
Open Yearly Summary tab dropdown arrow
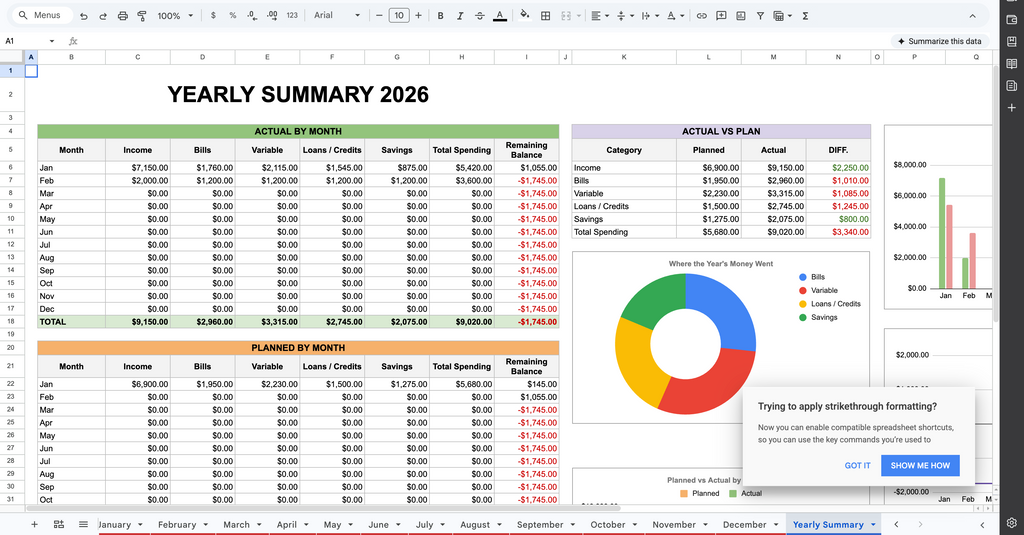[x=873, y=525]
